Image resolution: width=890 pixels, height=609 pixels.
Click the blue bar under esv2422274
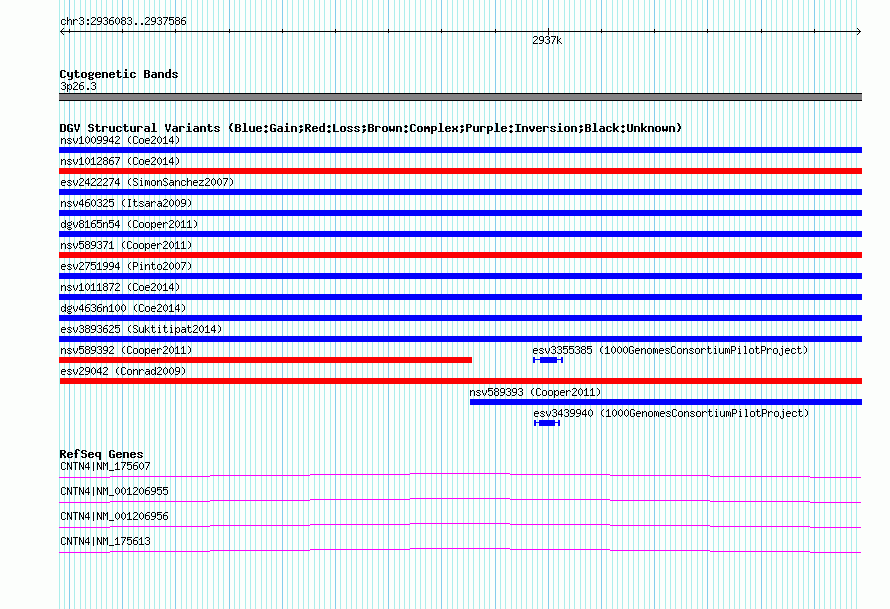point(460,192)
